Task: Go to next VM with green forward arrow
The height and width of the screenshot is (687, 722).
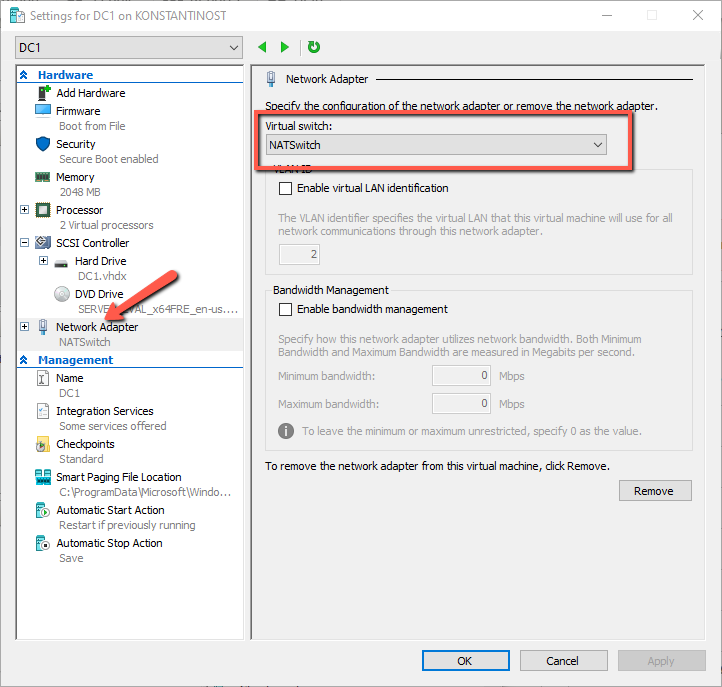Action: pyautogui.click(x=285, y=47)
